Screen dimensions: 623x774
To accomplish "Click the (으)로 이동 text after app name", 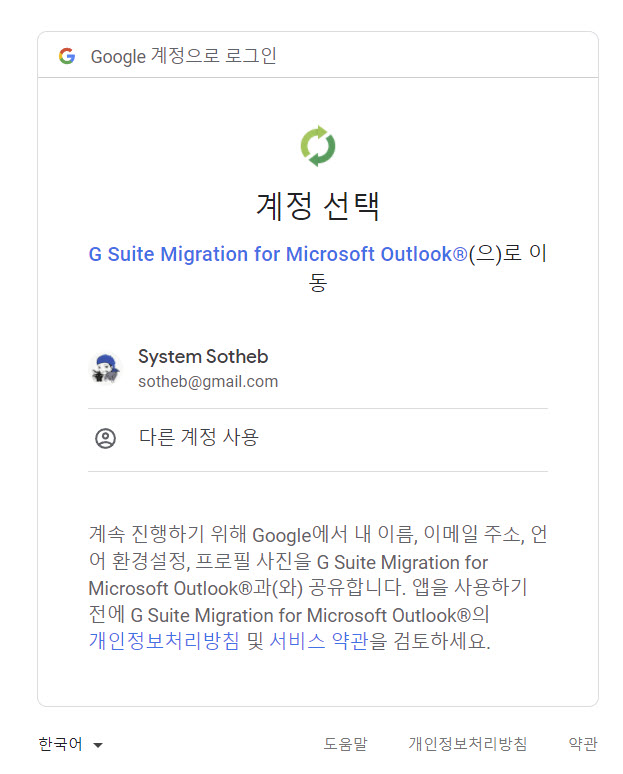I will [507, 254].
